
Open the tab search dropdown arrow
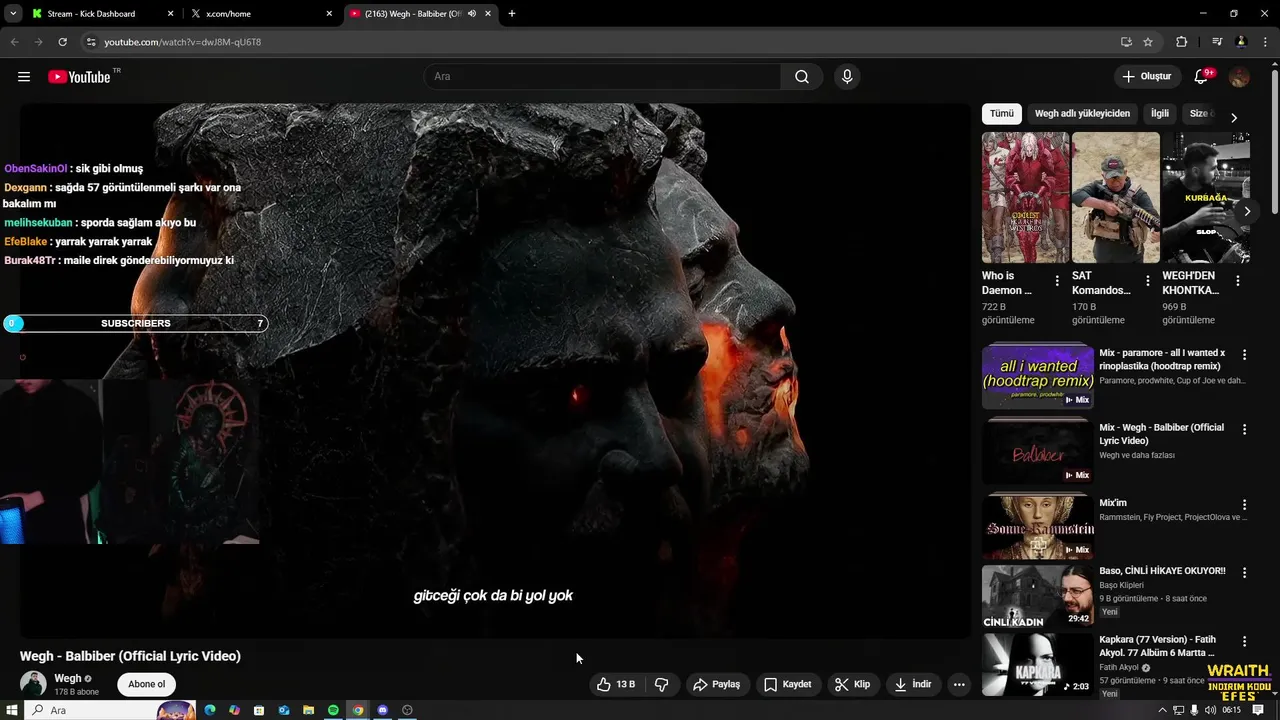click(13, 14)
